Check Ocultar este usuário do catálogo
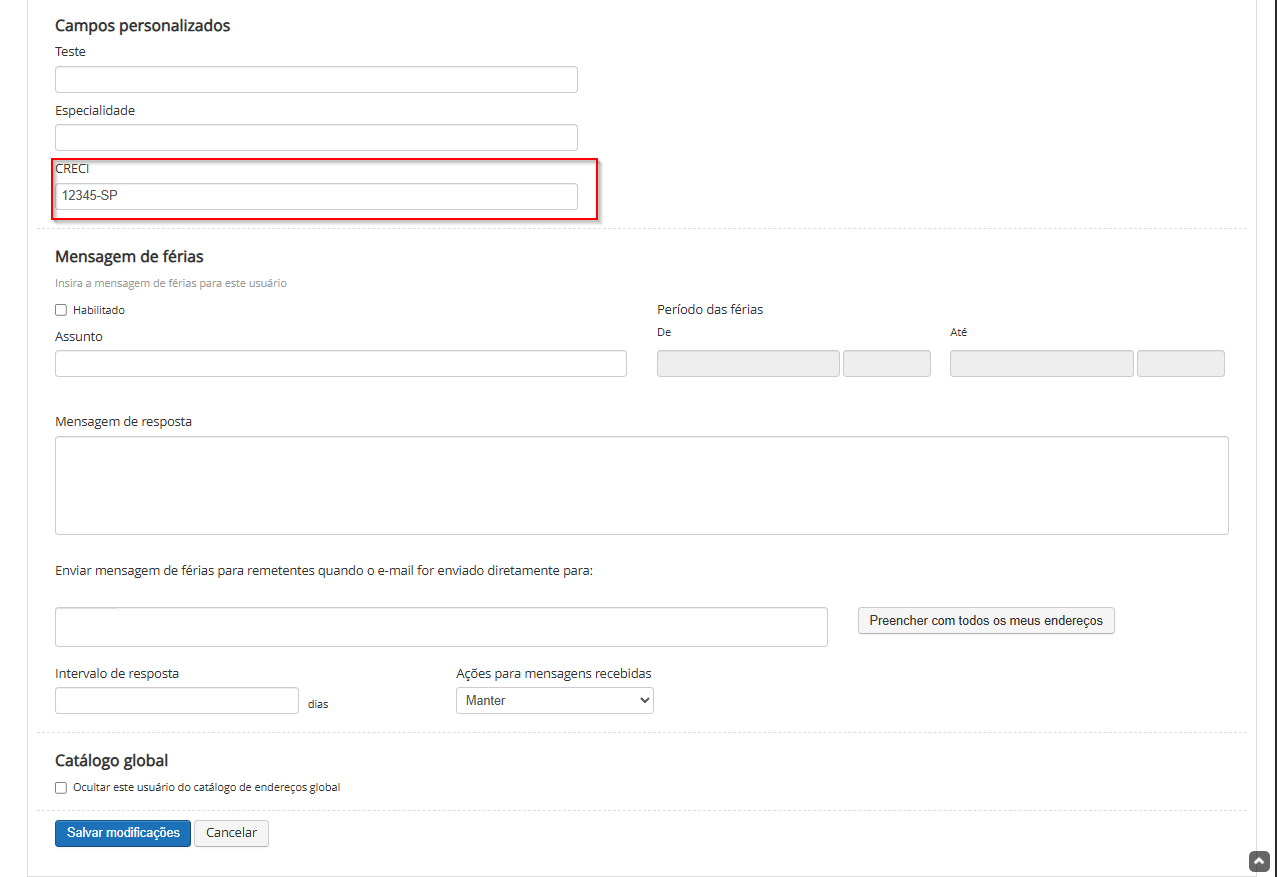 tap(61, 788)
